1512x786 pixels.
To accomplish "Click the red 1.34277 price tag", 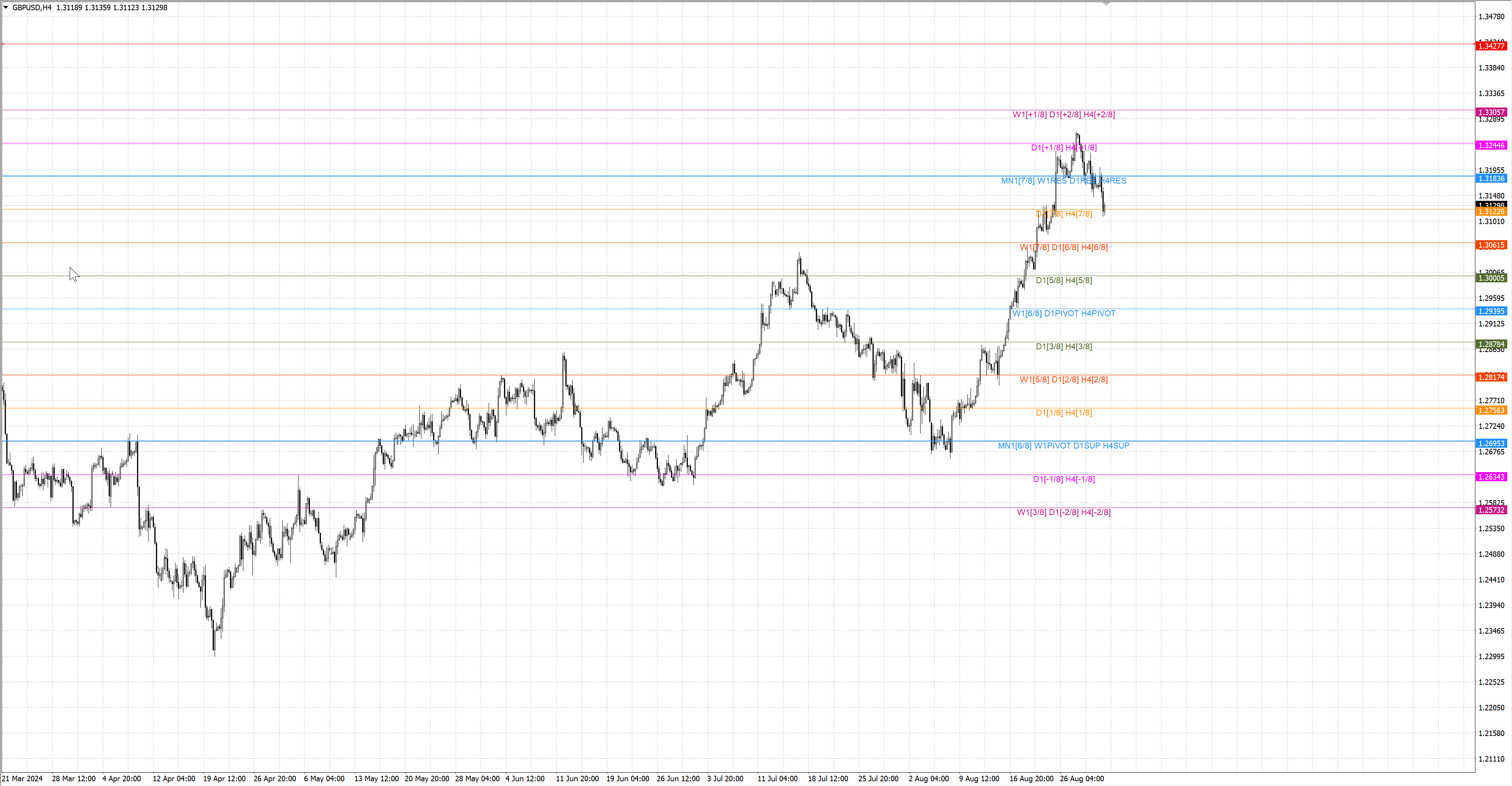I will click(1491, 46).
